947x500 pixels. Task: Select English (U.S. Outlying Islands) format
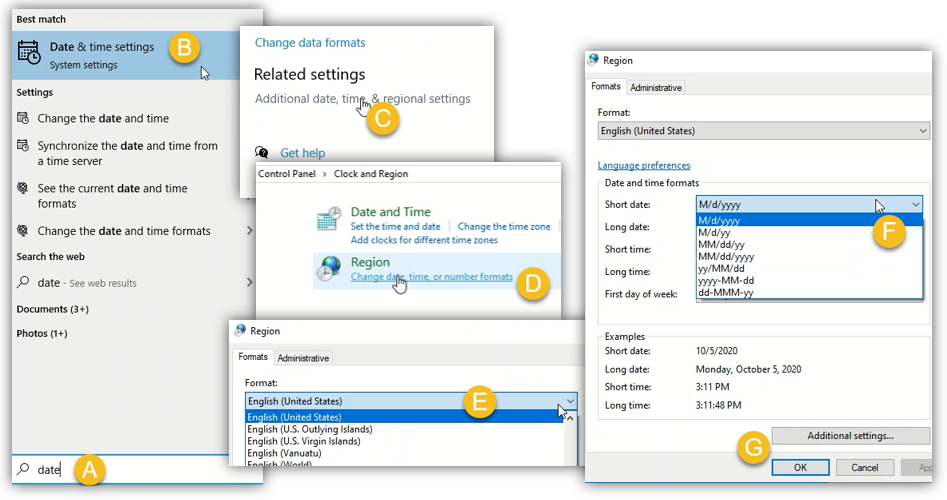(x=405, y=429)
